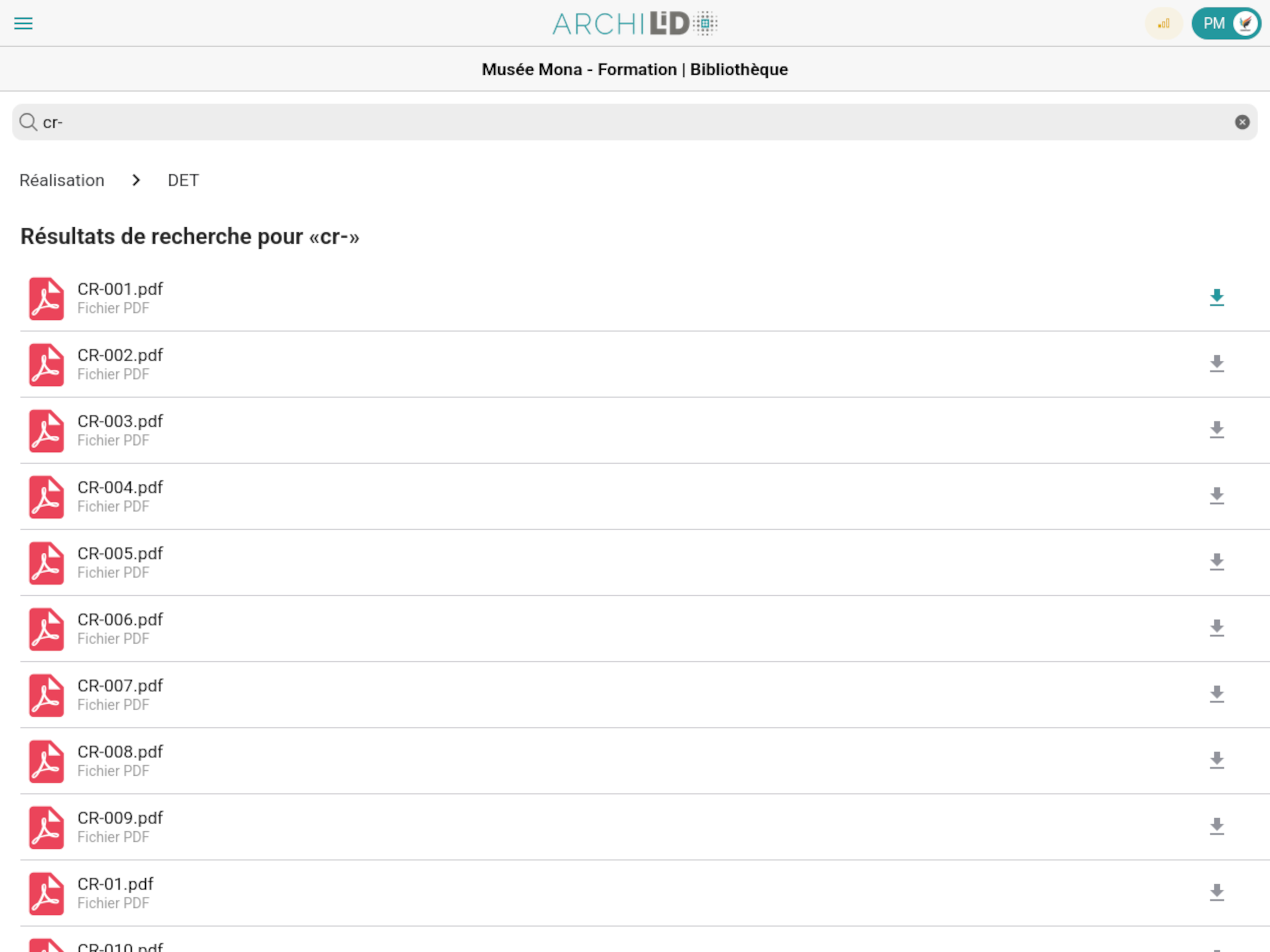
Task: Click the PDF icon for CR-004.pdf
Action: [46, 496]
